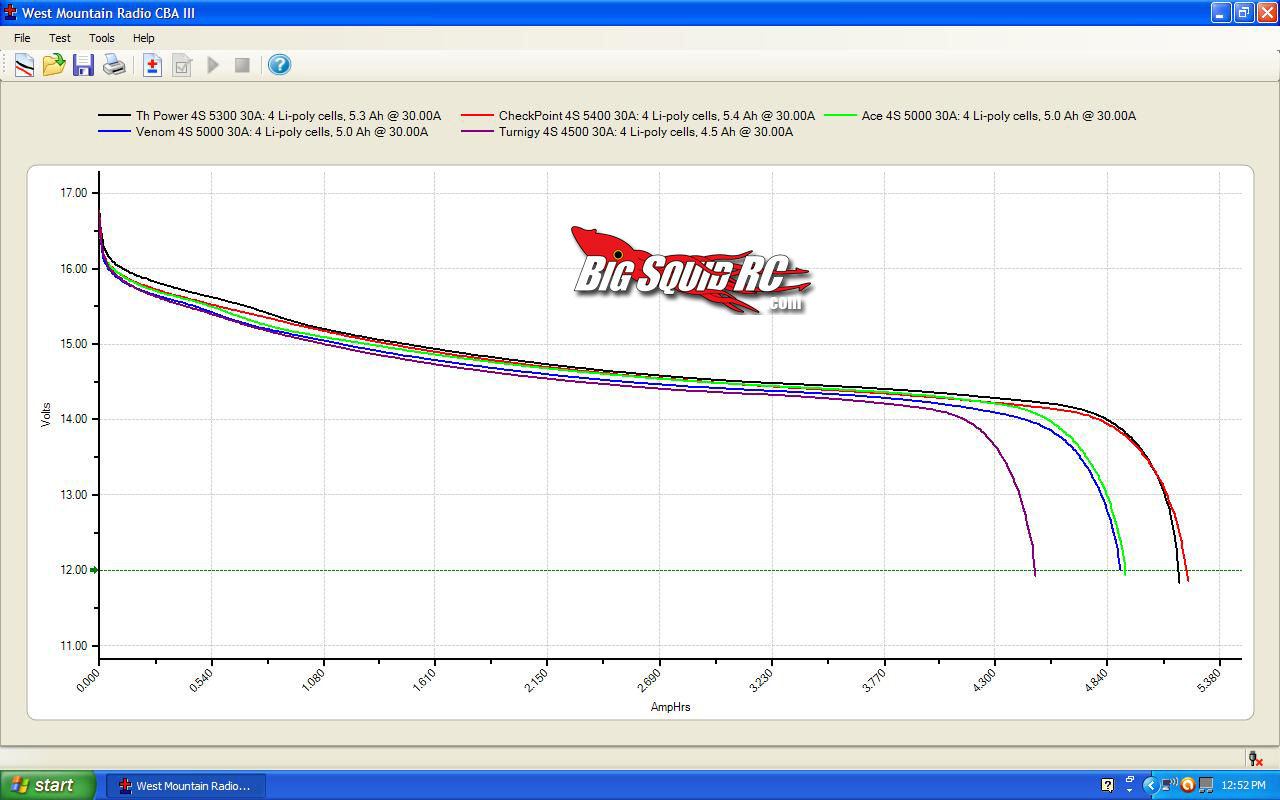This screenshot has width=1280, height=800.
Task: Start test with the play button
Action: 213,65
